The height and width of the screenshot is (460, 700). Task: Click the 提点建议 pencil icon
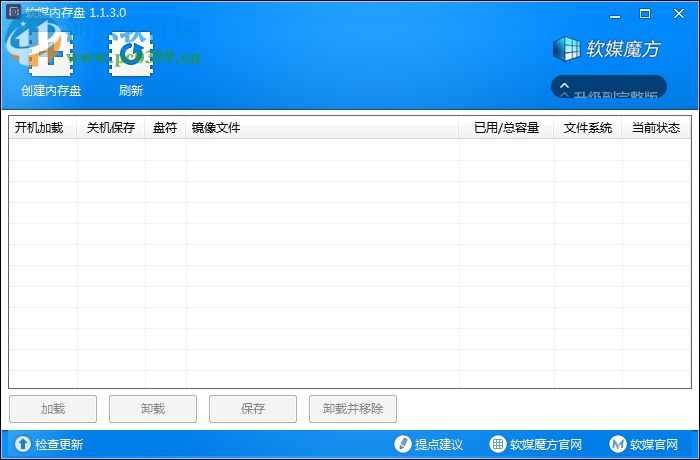point(402,444)
